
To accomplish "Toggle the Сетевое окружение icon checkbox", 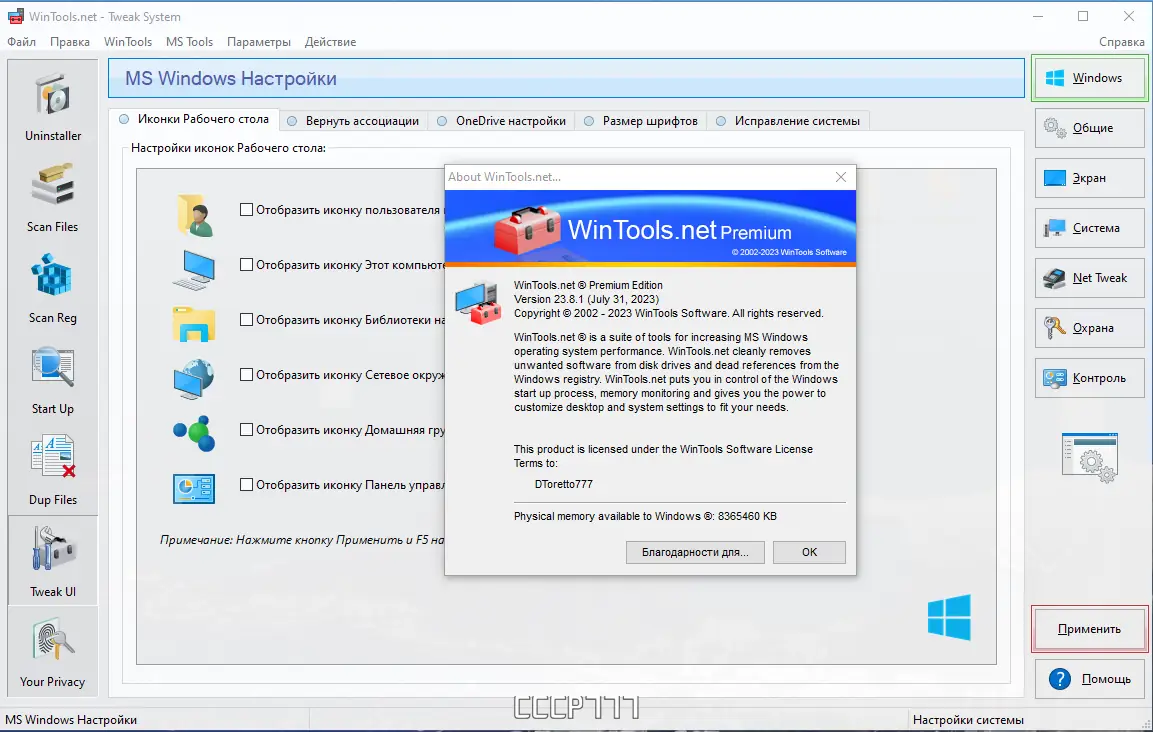I will 244,375.
